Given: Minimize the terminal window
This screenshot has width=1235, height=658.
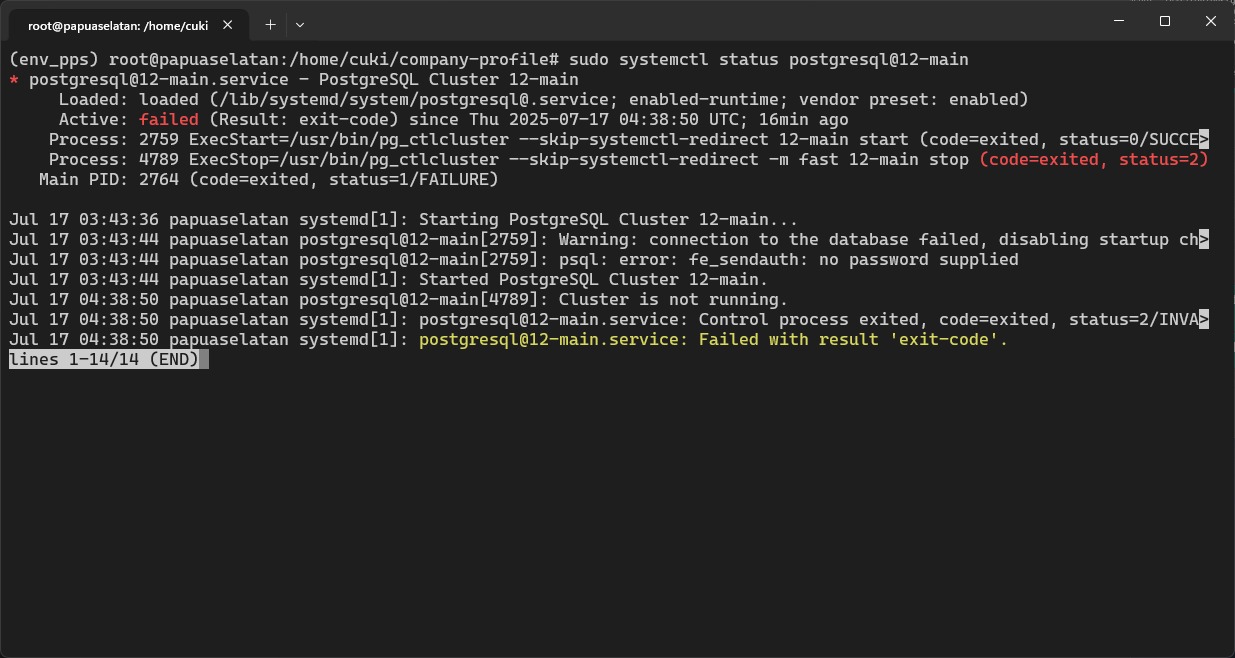Looking at the screenshot, I should click(1119, 21).
